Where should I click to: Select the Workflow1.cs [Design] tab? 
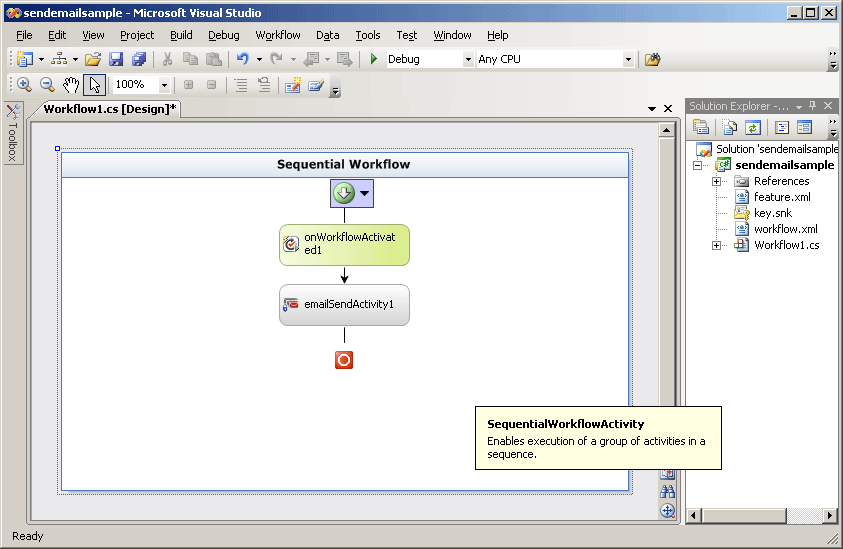tap(110, 109)
